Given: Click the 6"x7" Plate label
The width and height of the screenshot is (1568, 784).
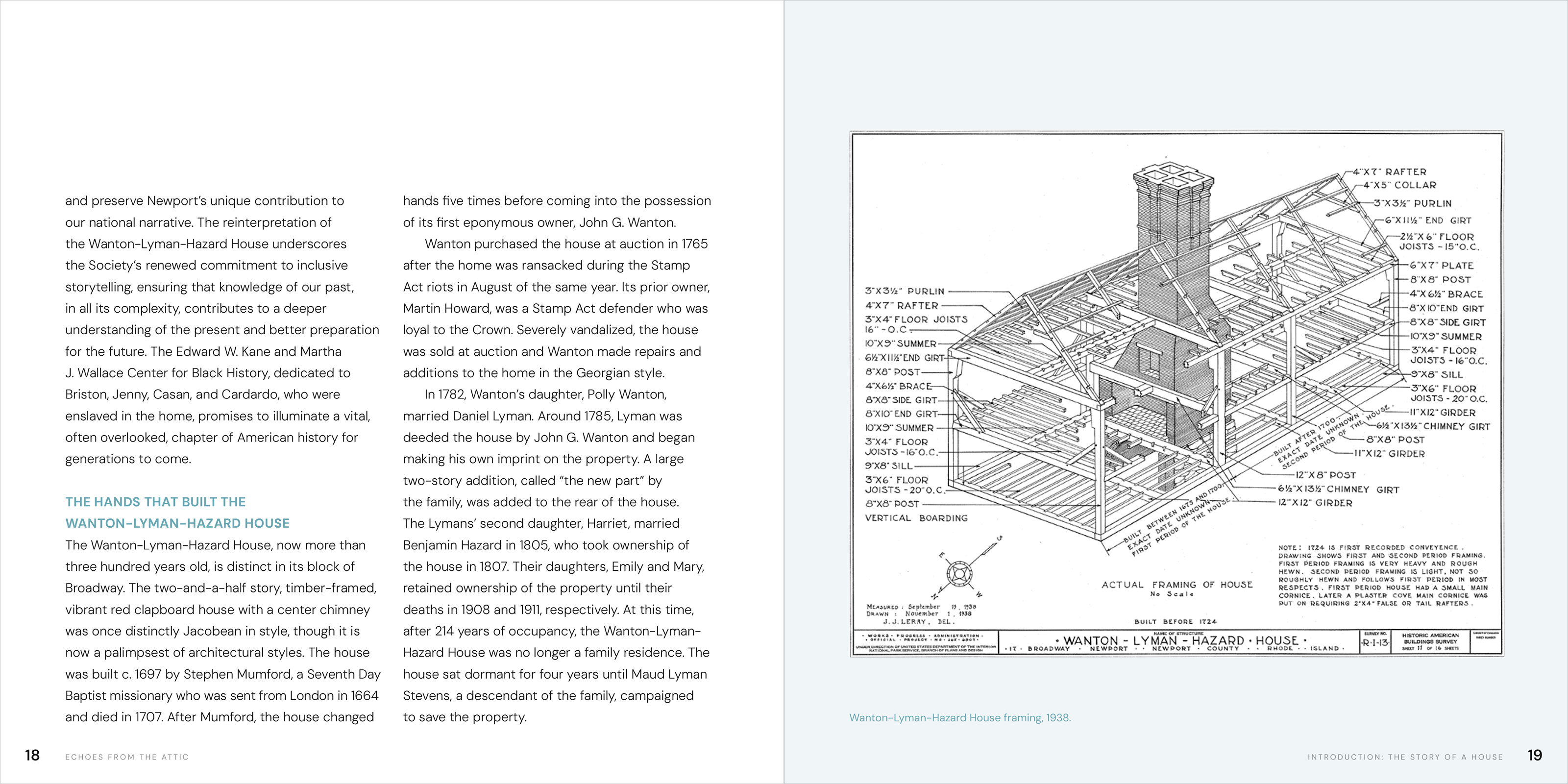Looking at the screenshot, I should coord(1442,266).
